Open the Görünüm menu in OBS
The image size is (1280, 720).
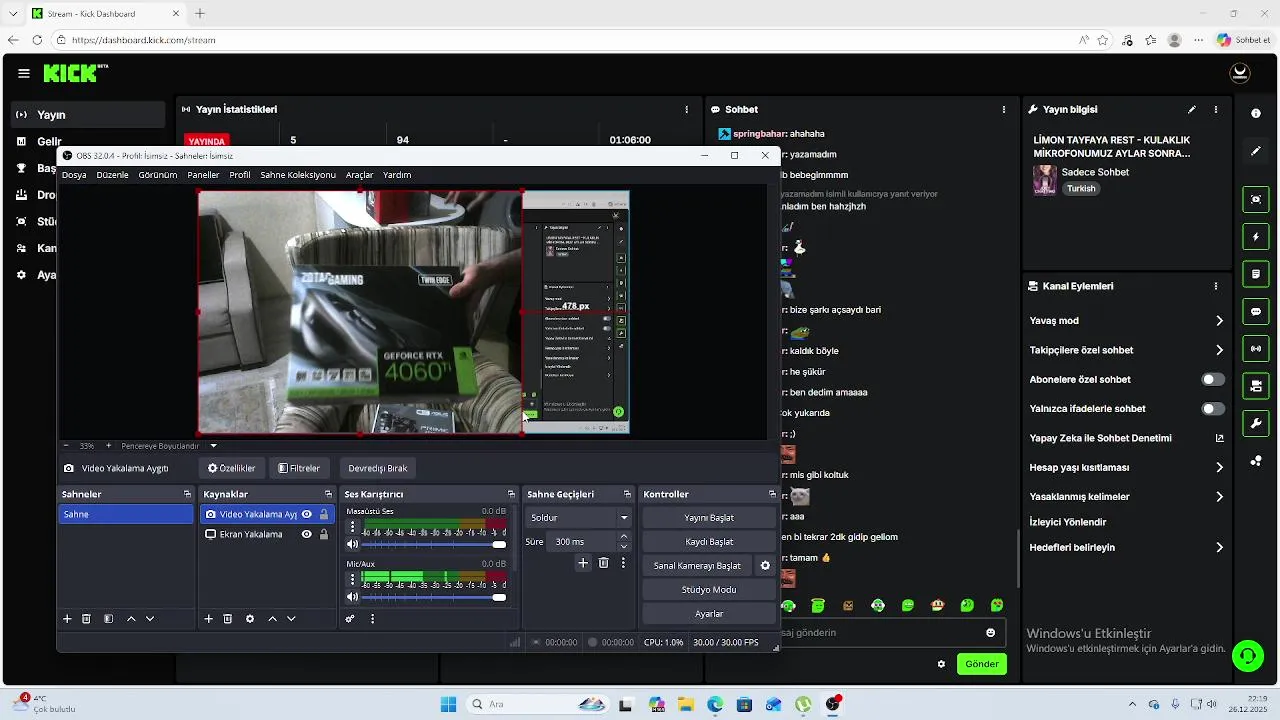158,175
